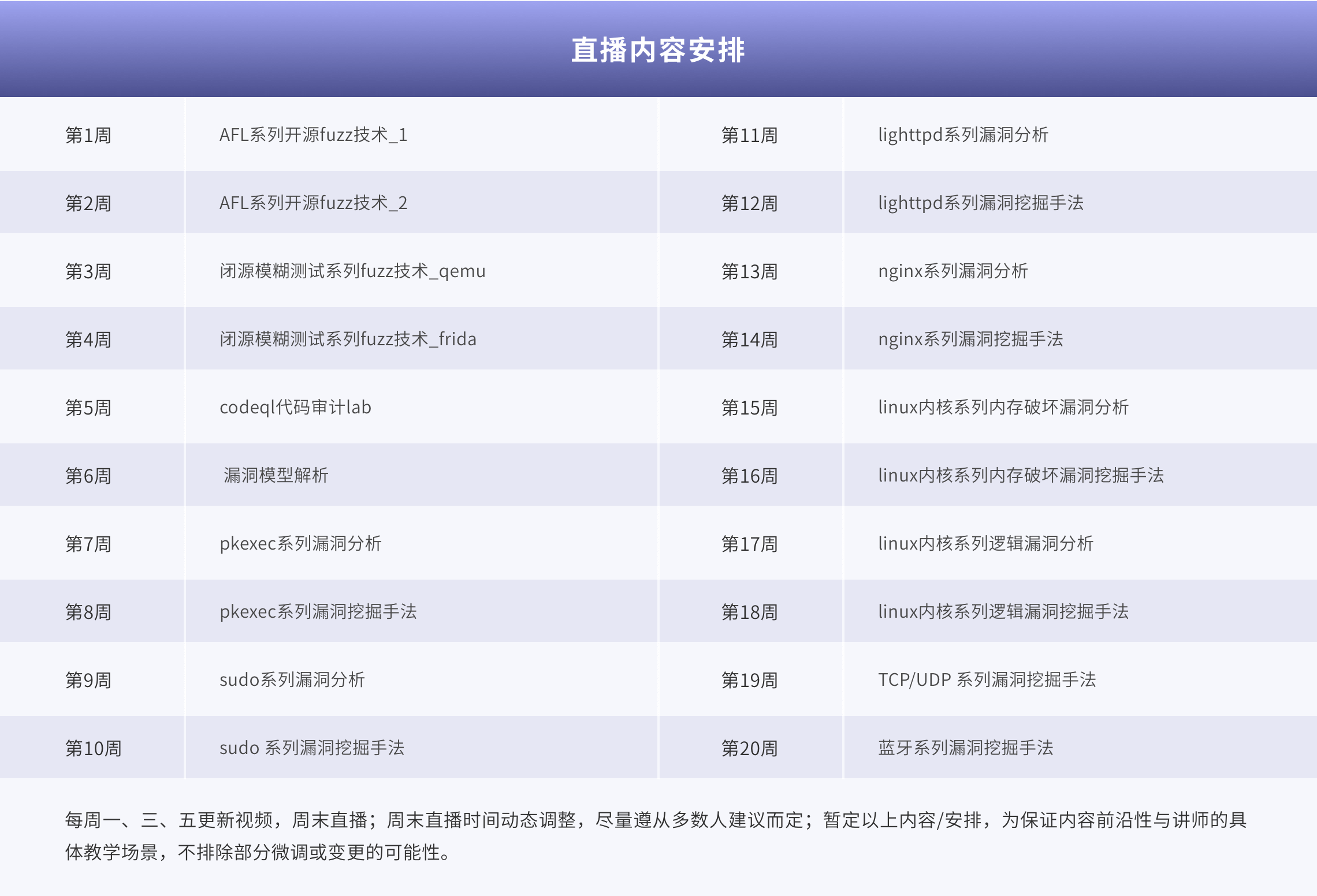
Task: Select 闭源模糊测试系列fuzz技术_qemu text
Action: [x=352, y=271]
